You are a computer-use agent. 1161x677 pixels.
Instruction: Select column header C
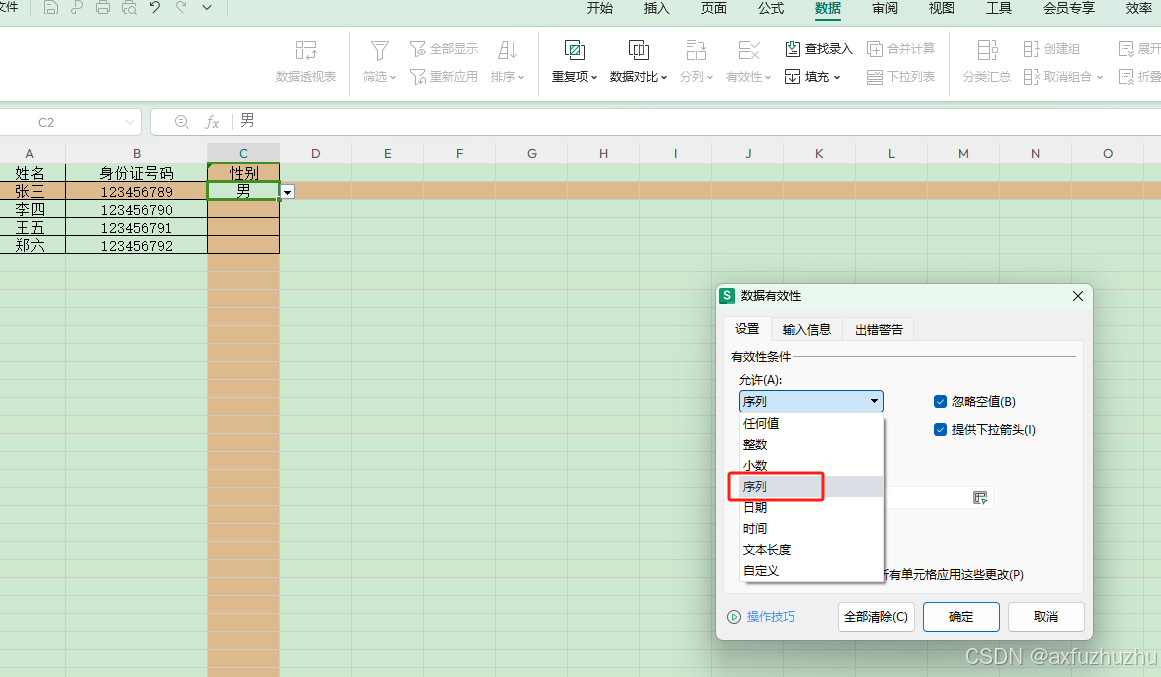[x=244, y=153]
